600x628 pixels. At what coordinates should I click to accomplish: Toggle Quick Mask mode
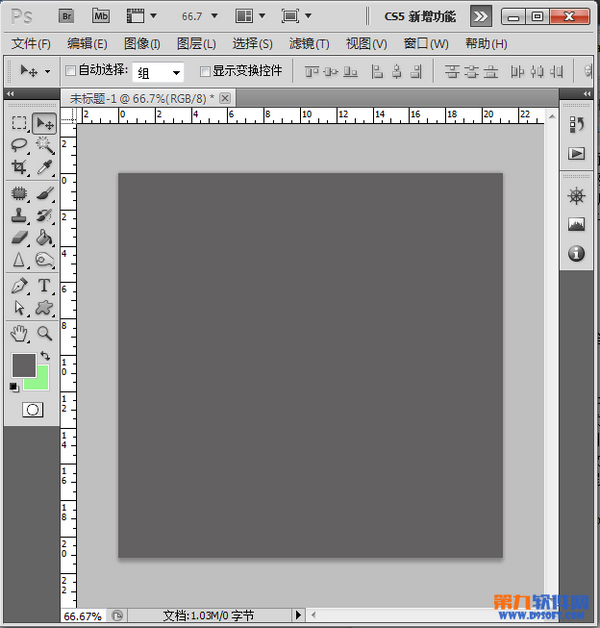pyautogui.click(x=32, y=410)
